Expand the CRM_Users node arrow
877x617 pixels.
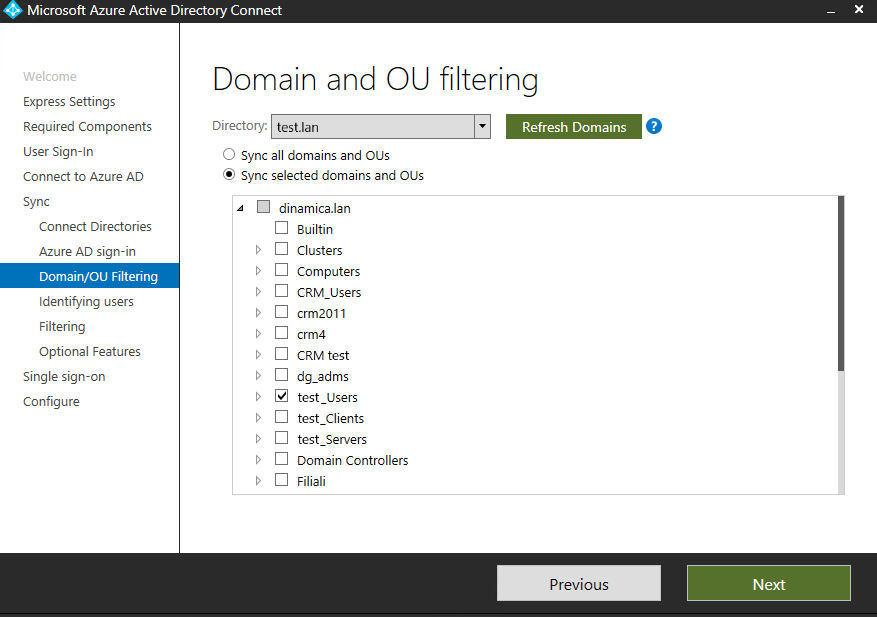coord(258,291)
